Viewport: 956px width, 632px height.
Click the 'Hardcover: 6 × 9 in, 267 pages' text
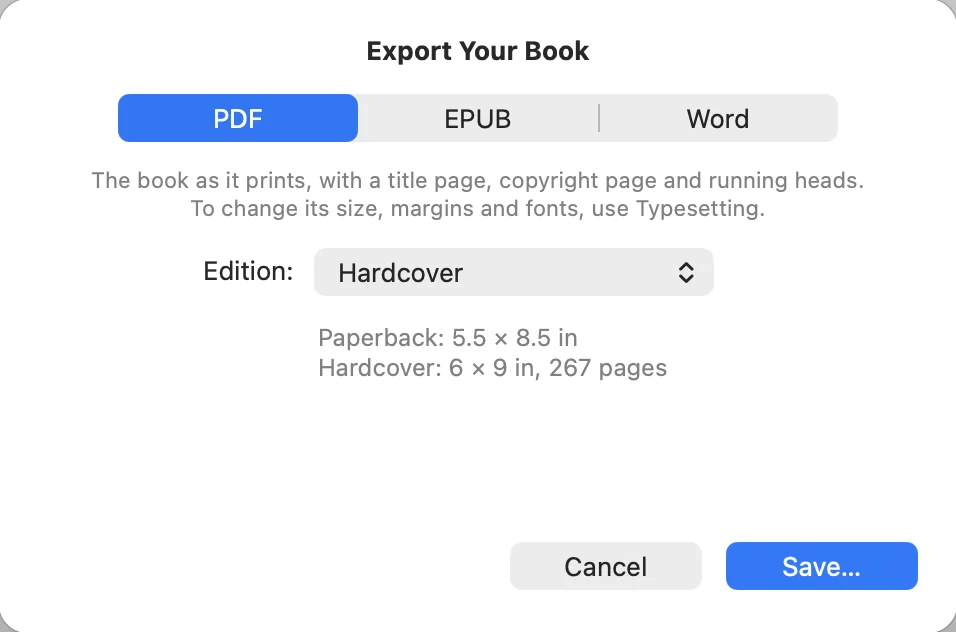493,368
